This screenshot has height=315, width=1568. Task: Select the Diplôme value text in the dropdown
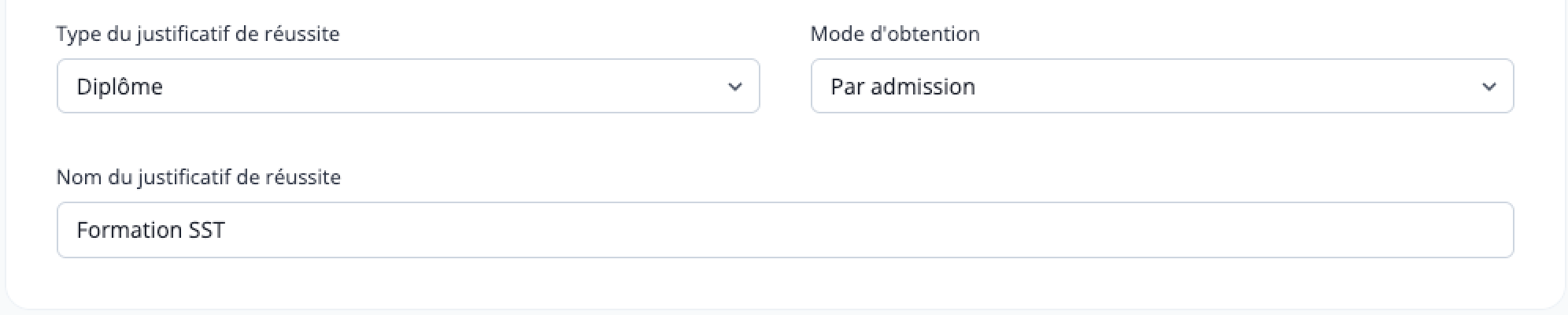click(x=120, y=87)
